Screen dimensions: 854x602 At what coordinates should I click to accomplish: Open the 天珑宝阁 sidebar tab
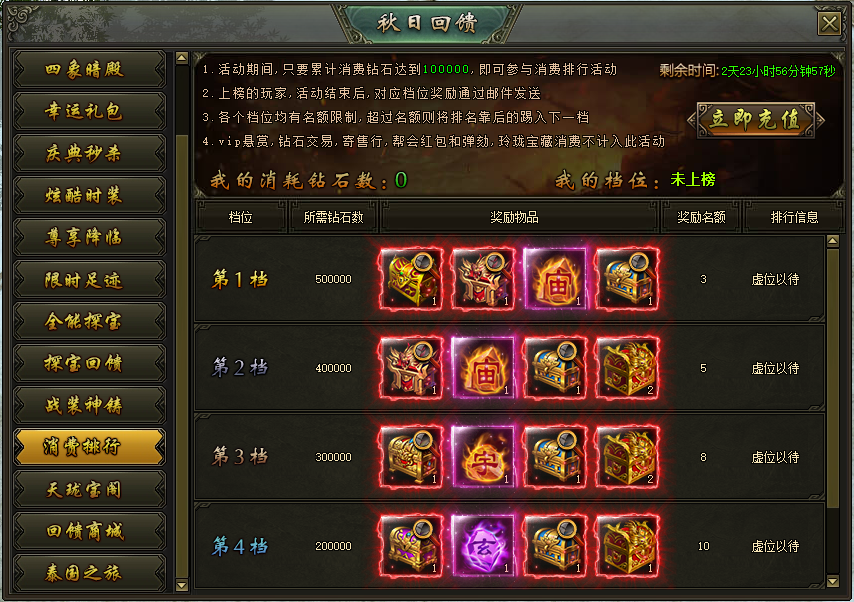coord(89,489)
